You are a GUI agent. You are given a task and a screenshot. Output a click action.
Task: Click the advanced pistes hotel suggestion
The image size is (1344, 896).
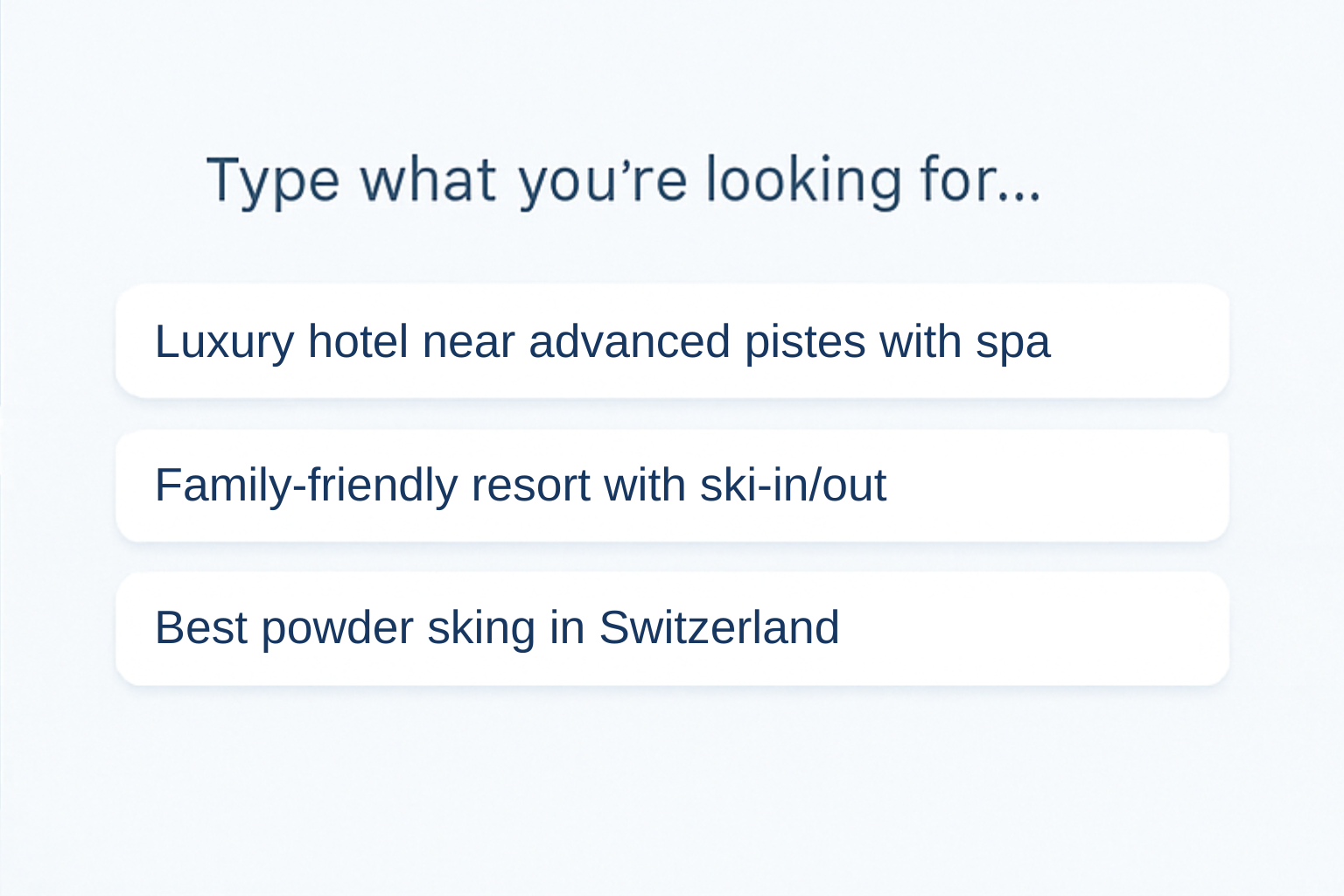[672, 341]
